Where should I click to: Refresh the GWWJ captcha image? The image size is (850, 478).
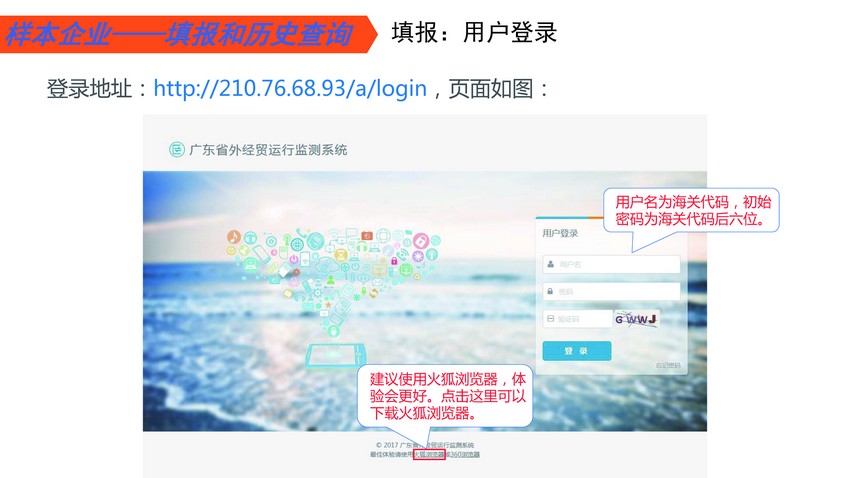[x=636, y=319]
